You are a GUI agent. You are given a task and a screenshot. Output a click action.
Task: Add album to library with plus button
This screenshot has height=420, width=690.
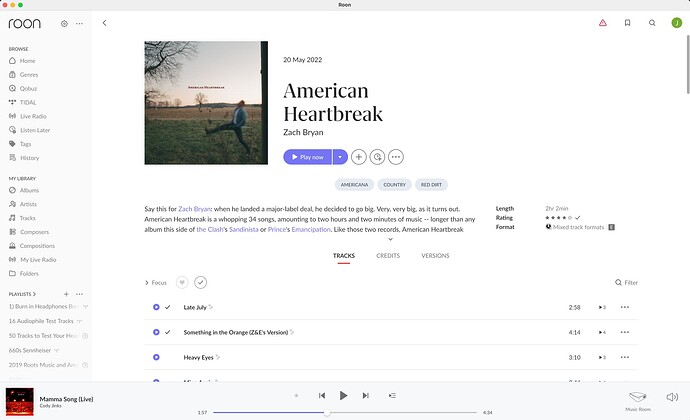(359, 157)
